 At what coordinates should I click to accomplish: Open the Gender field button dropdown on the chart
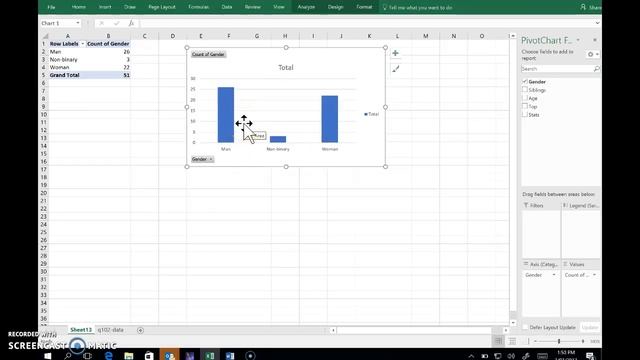pos(211,159)
